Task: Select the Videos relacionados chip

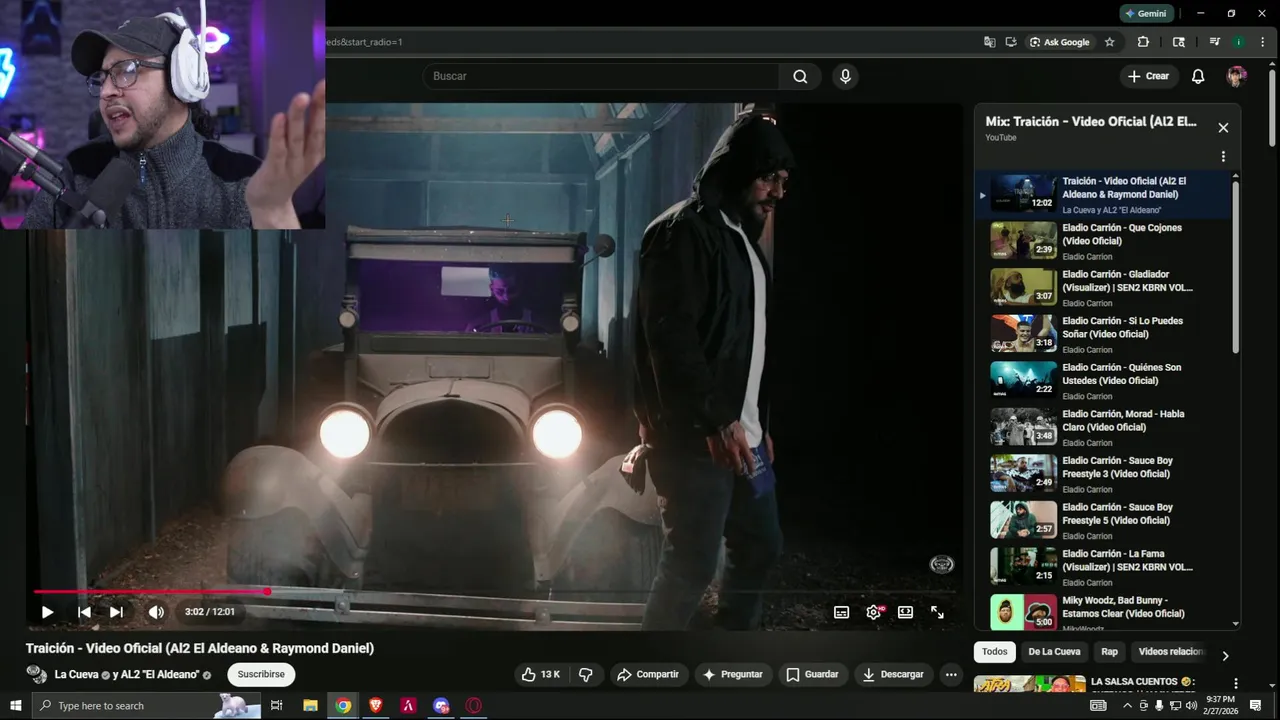Action: pyautogui.click(x=1171, y=652)
